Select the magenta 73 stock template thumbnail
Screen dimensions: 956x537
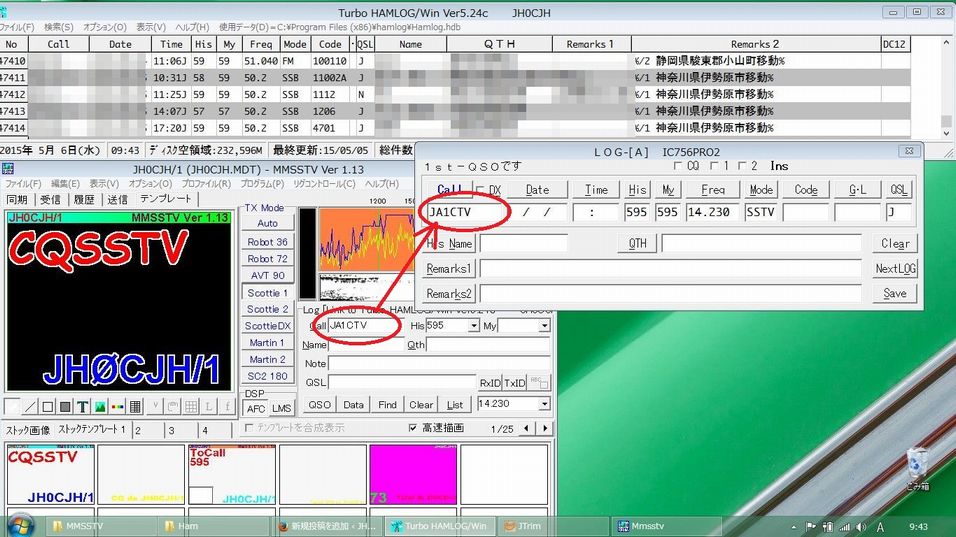pyautogui.click(x=413, y=475)
